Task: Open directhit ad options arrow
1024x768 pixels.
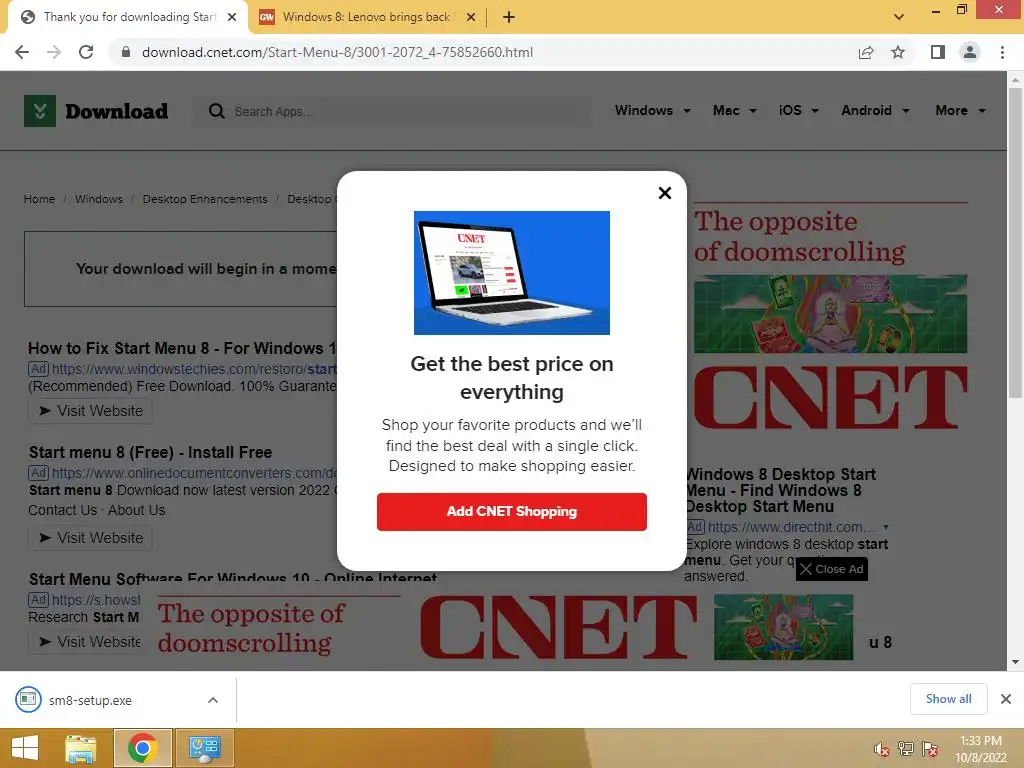Action: [886, 527]
